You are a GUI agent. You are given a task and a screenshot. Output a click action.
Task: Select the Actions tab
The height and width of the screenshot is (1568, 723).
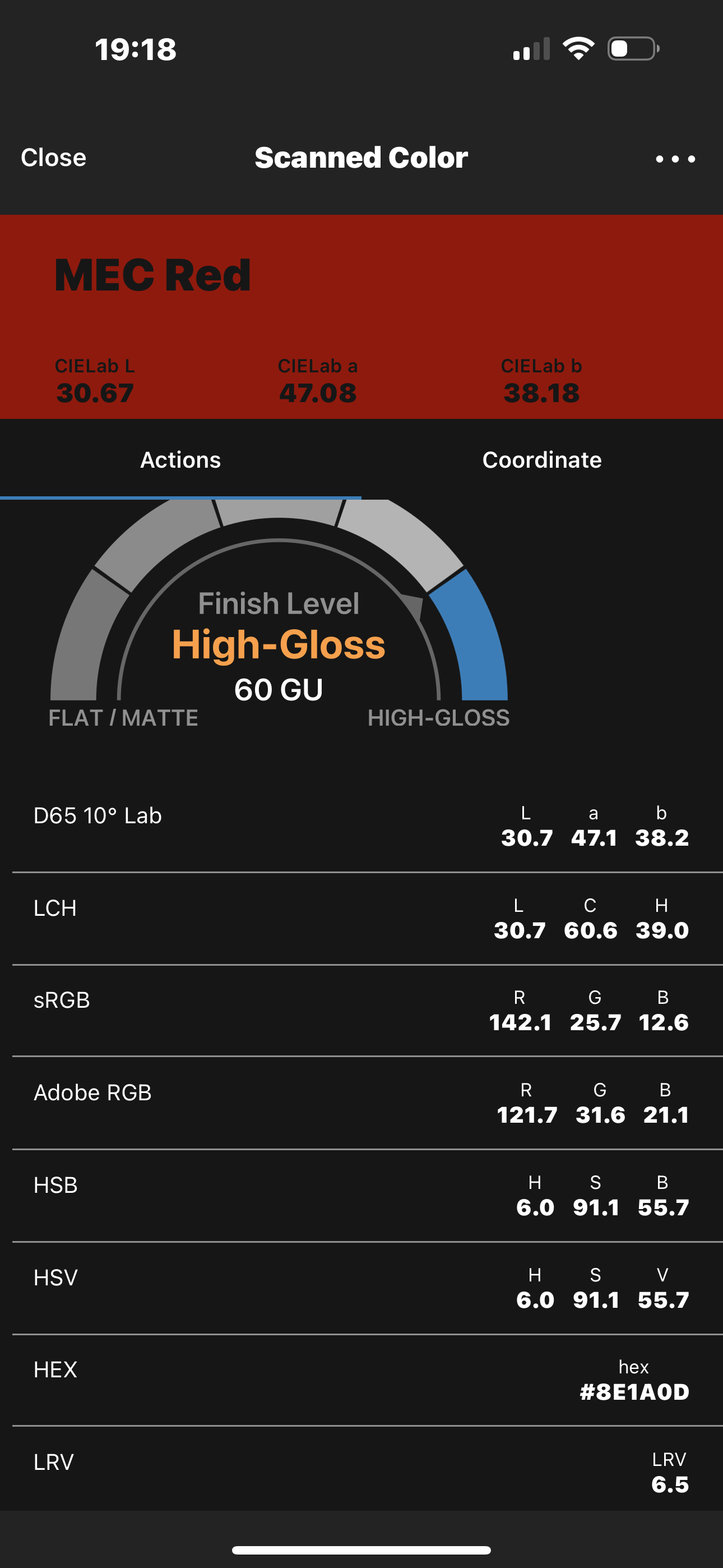tap(180, 459)
